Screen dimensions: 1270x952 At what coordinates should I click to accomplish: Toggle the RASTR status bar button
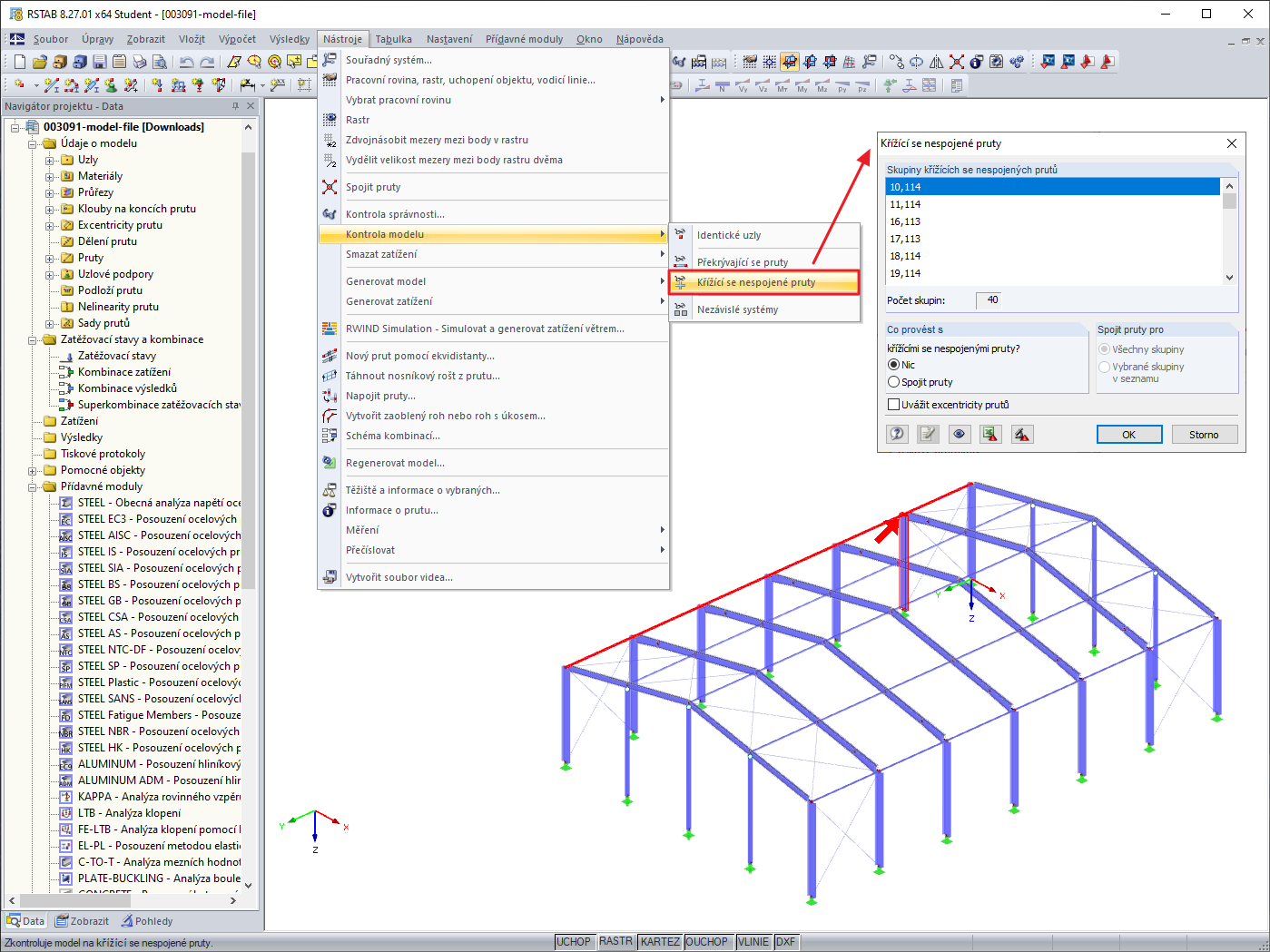click(615, 942)
